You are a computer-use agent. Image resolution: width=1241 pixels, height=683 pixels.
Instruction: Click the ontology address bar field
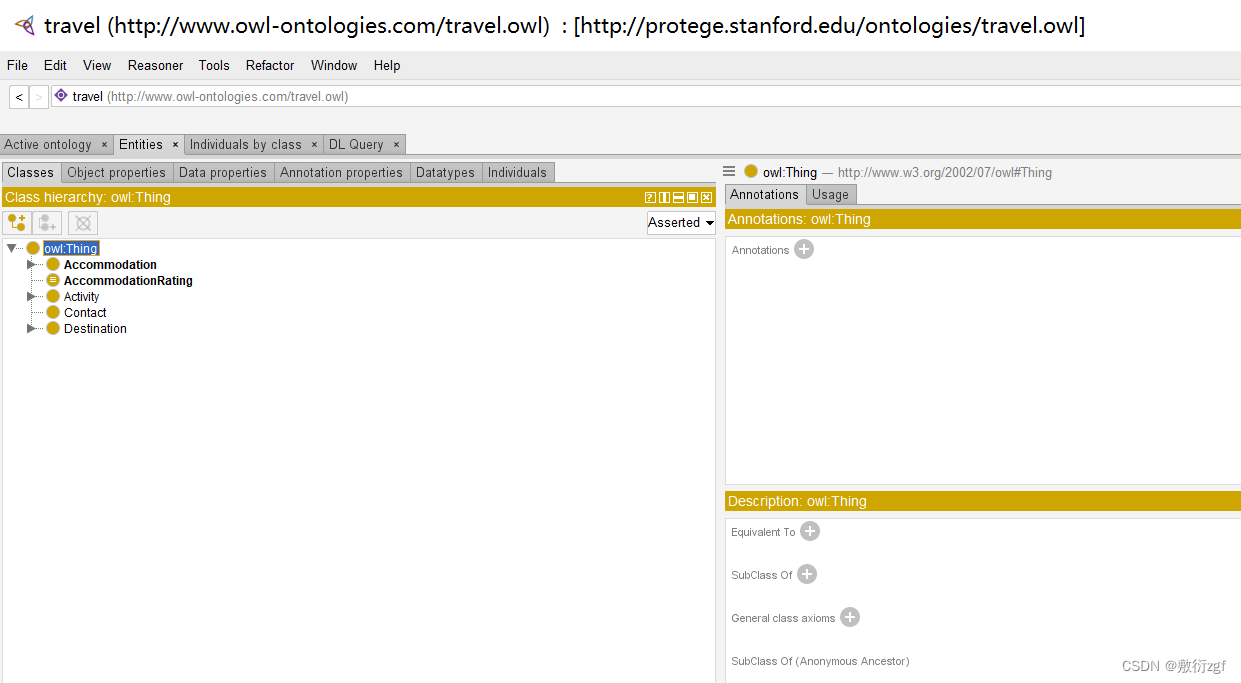[646, 96]
